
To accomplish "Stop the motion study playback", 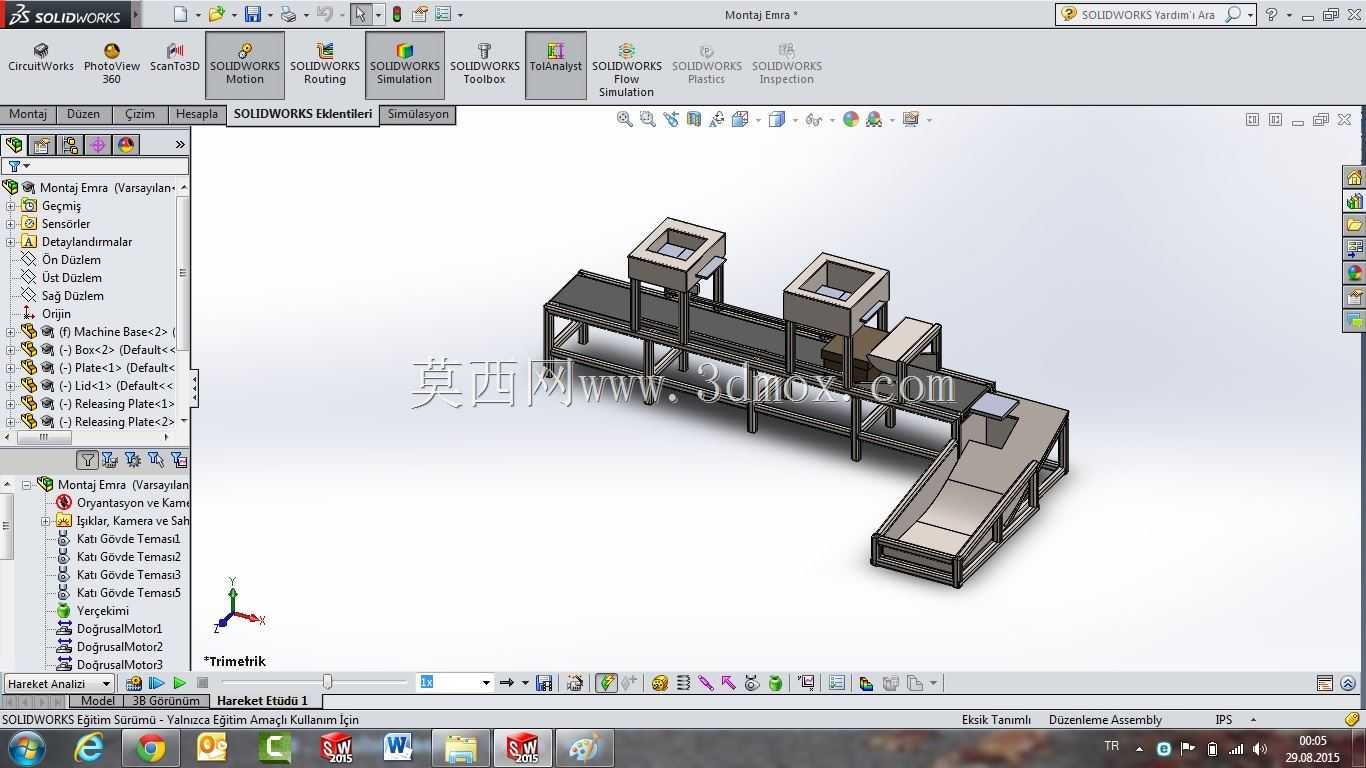I will (x=203, y=683).
